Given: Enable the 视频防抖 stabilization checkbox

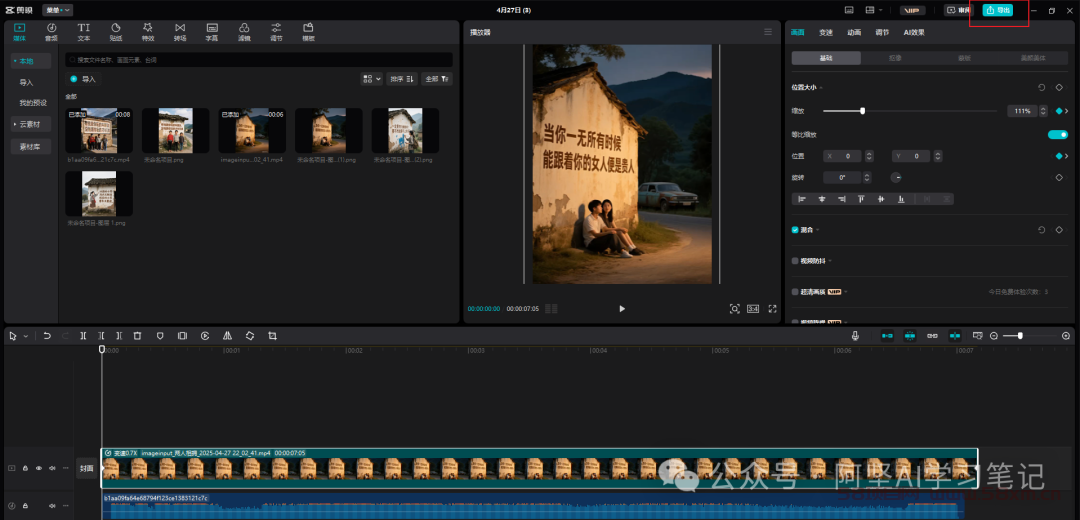Looking at the screenshot, I should coord(795,261).
